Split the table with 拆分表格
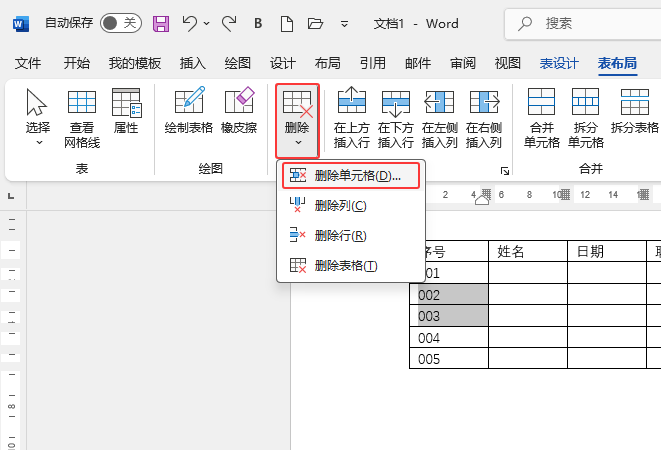Screen dimensions: 661x450 (635, 110)
